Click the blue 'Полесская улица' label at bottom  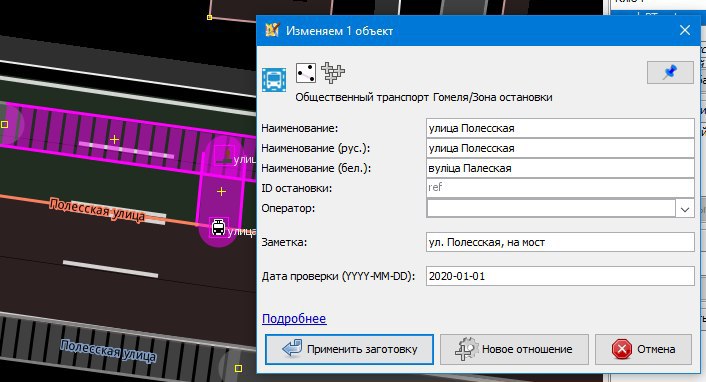pos(109,350)
